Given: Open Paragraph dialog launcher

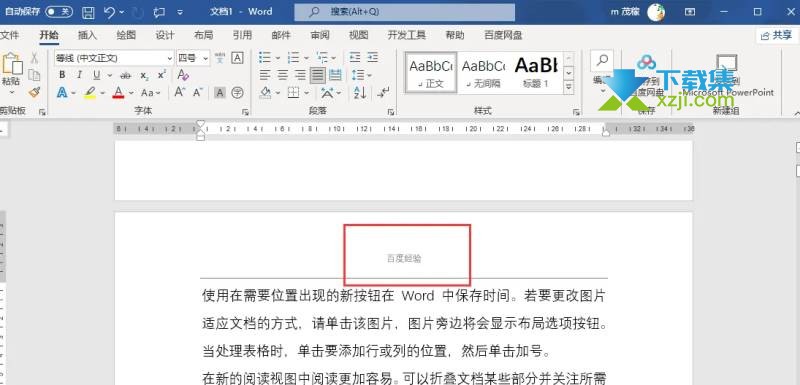Looking at the screenshot, I should click(390, 112).
